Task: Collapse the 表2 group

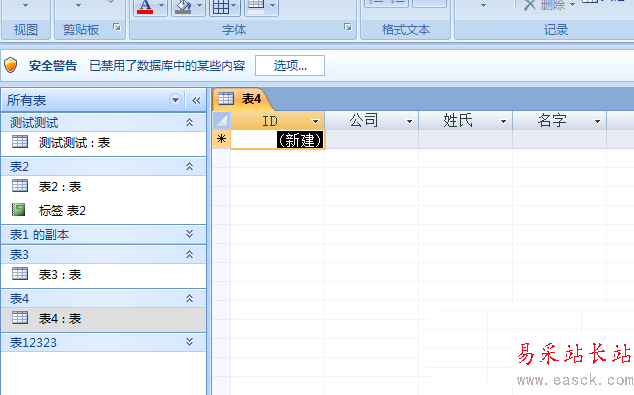Action: pyautogui.click(x=189, y=167)
